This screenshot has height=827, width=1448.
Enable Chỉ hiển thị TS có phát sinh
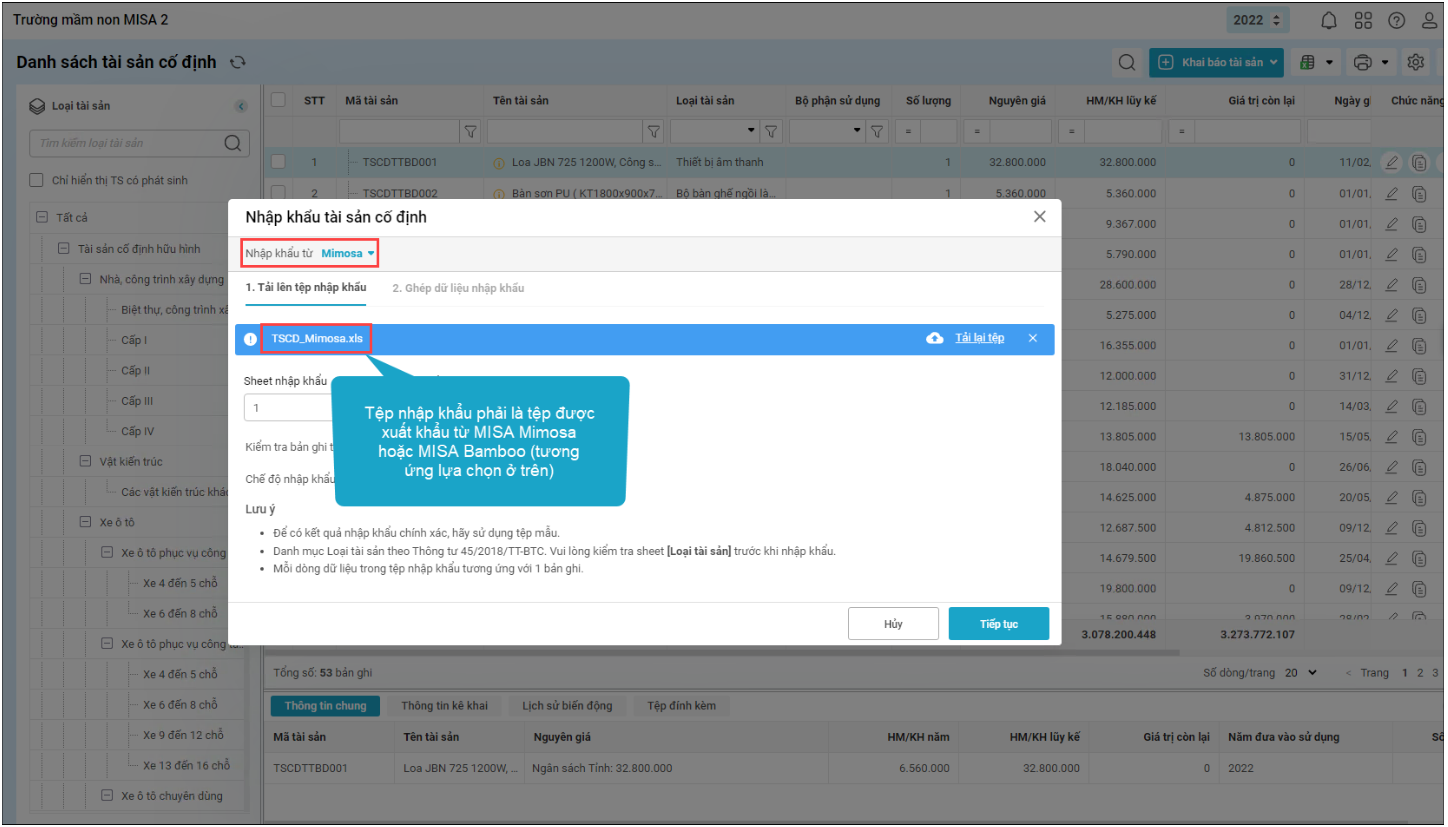36,180
